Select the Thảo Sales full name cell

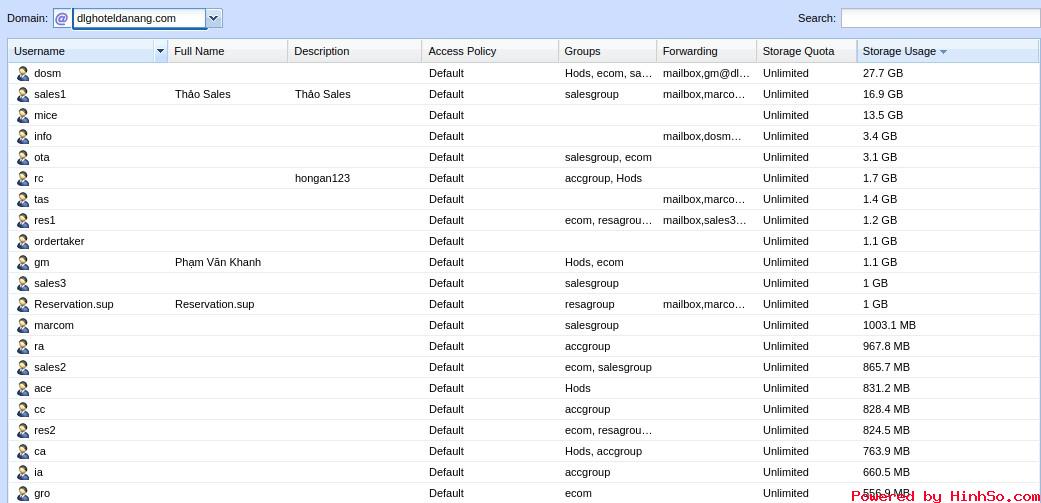tap(202, 94)
